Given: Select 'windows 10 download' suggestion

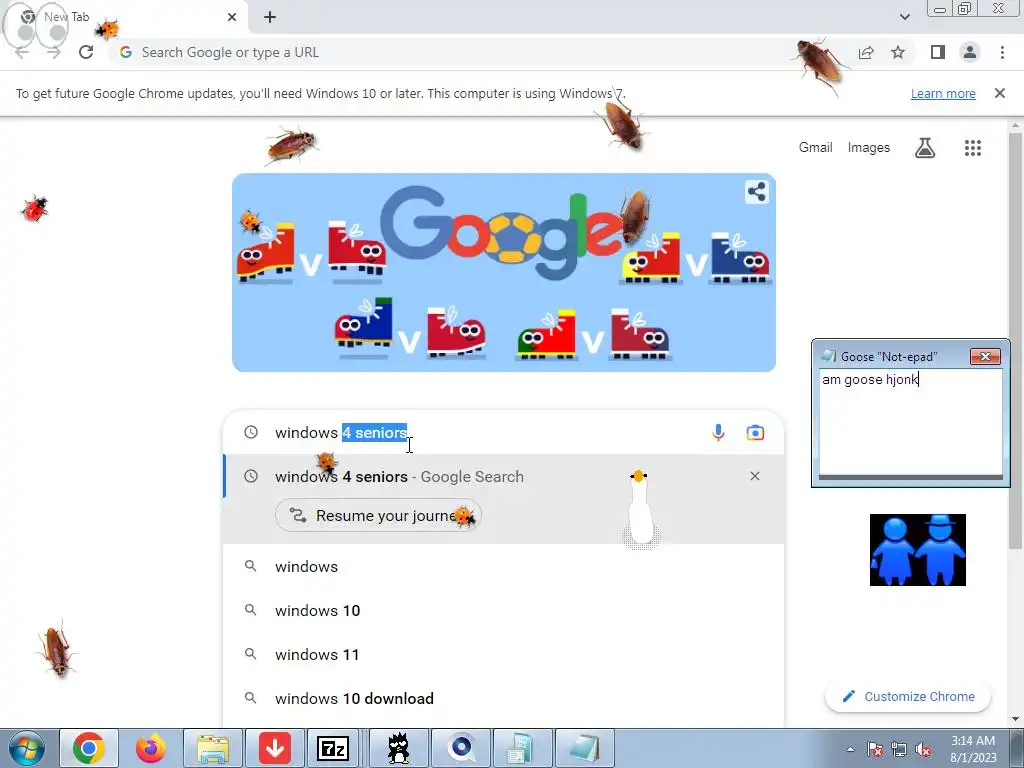Looking at the screenshot, I should tap(503, 698).
